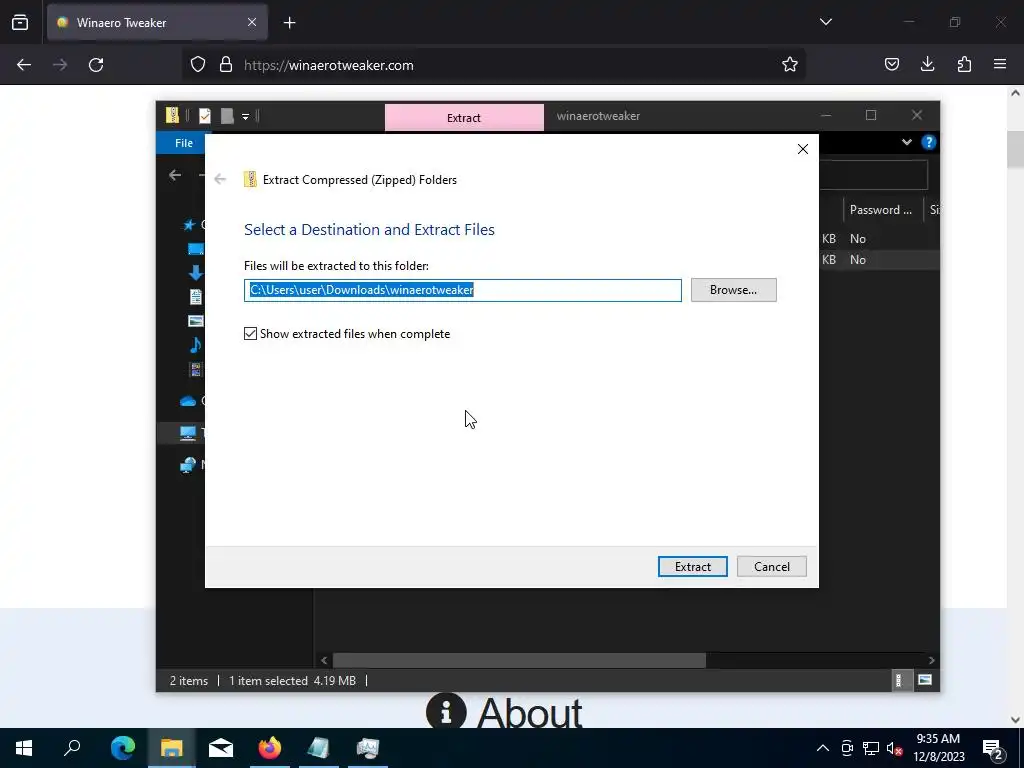Select This PC in Explorer sidebar
This screenshot has height=768, width=1024.
click(188, 432)
